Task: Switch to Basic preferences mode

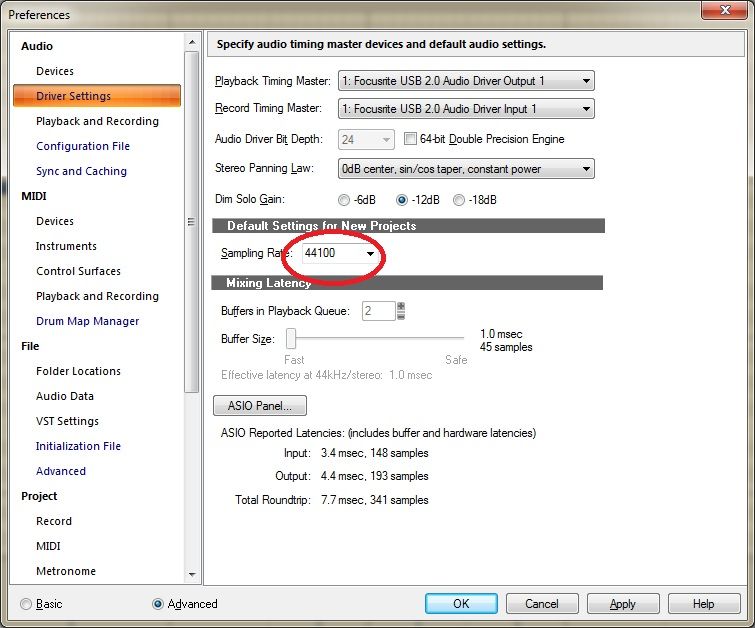Action: point(26,604)
